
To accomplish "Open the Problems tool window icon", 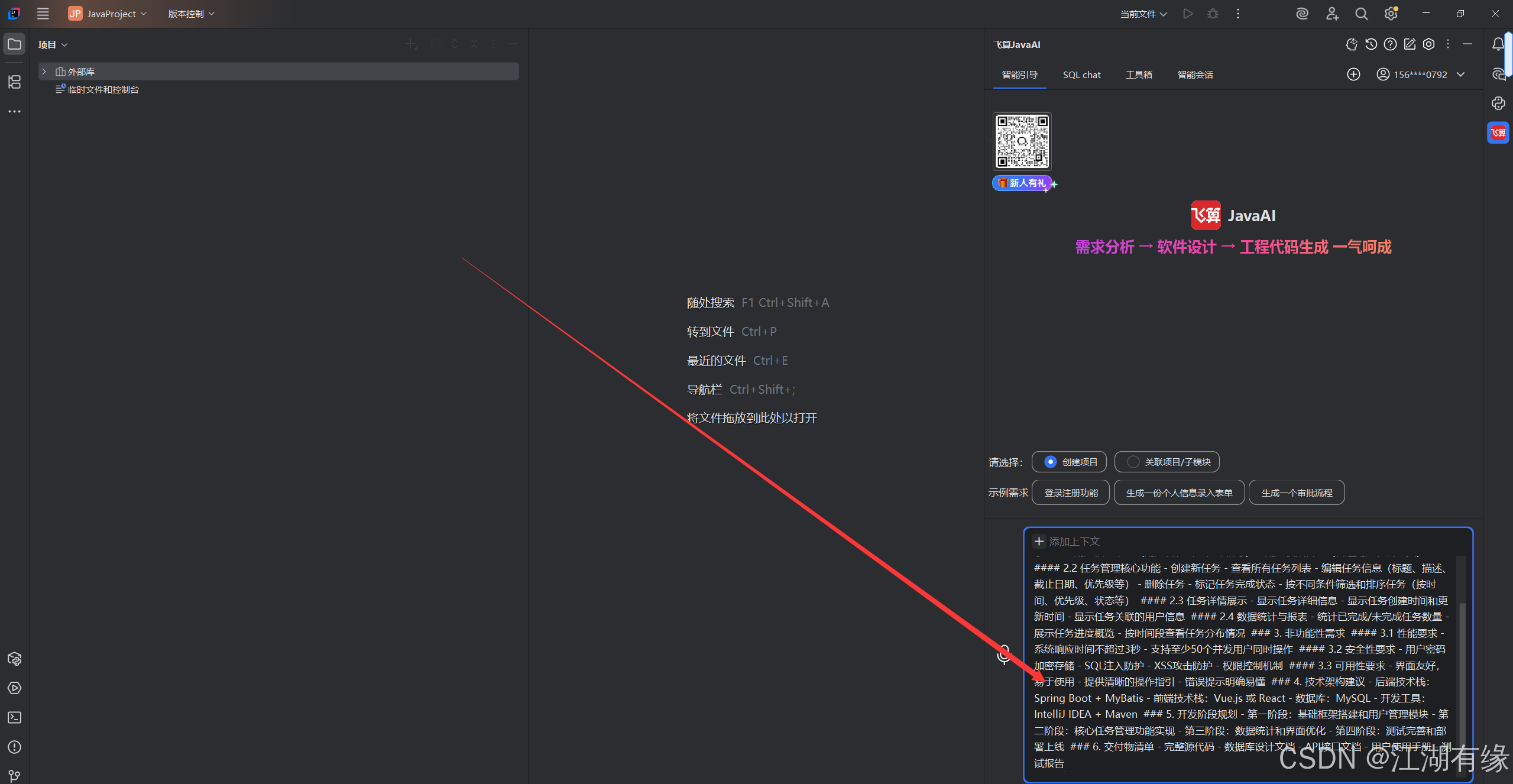I will [14, 747].
